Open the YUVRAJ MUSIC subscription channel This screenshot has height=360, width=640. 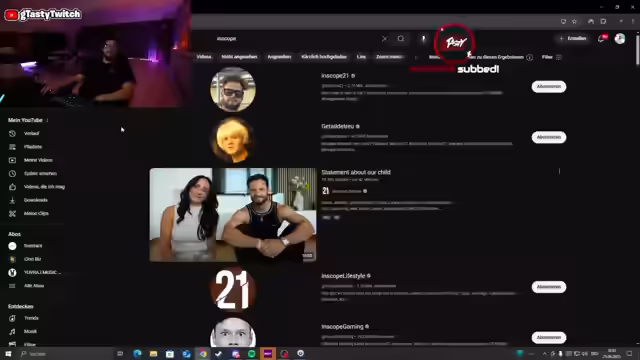[35, 272]
